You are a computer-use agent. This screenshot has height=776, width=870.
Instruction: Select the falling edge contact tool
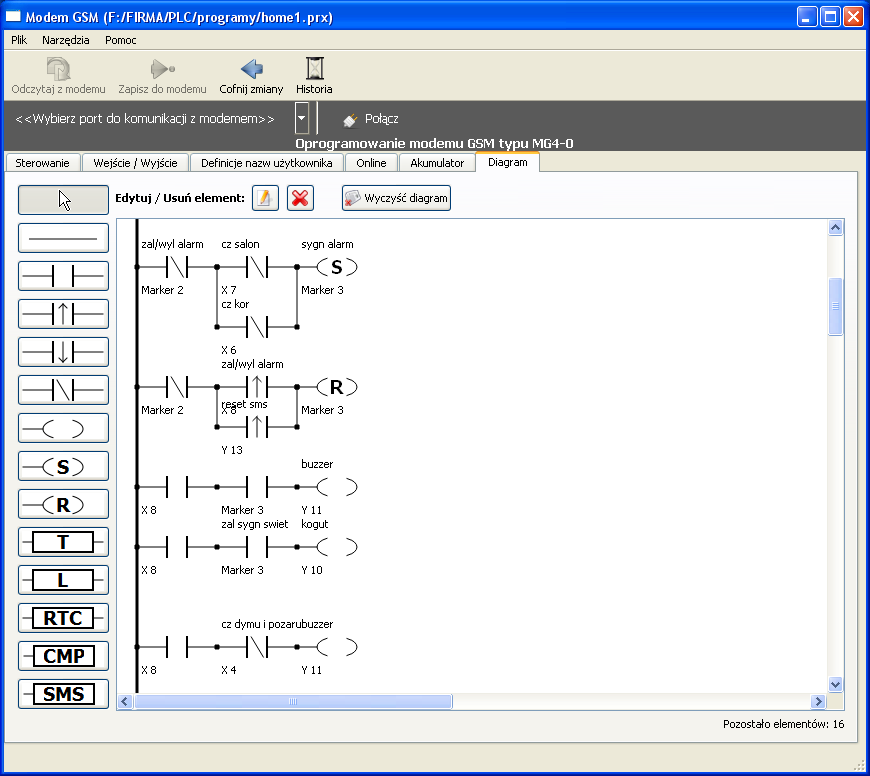63,352
